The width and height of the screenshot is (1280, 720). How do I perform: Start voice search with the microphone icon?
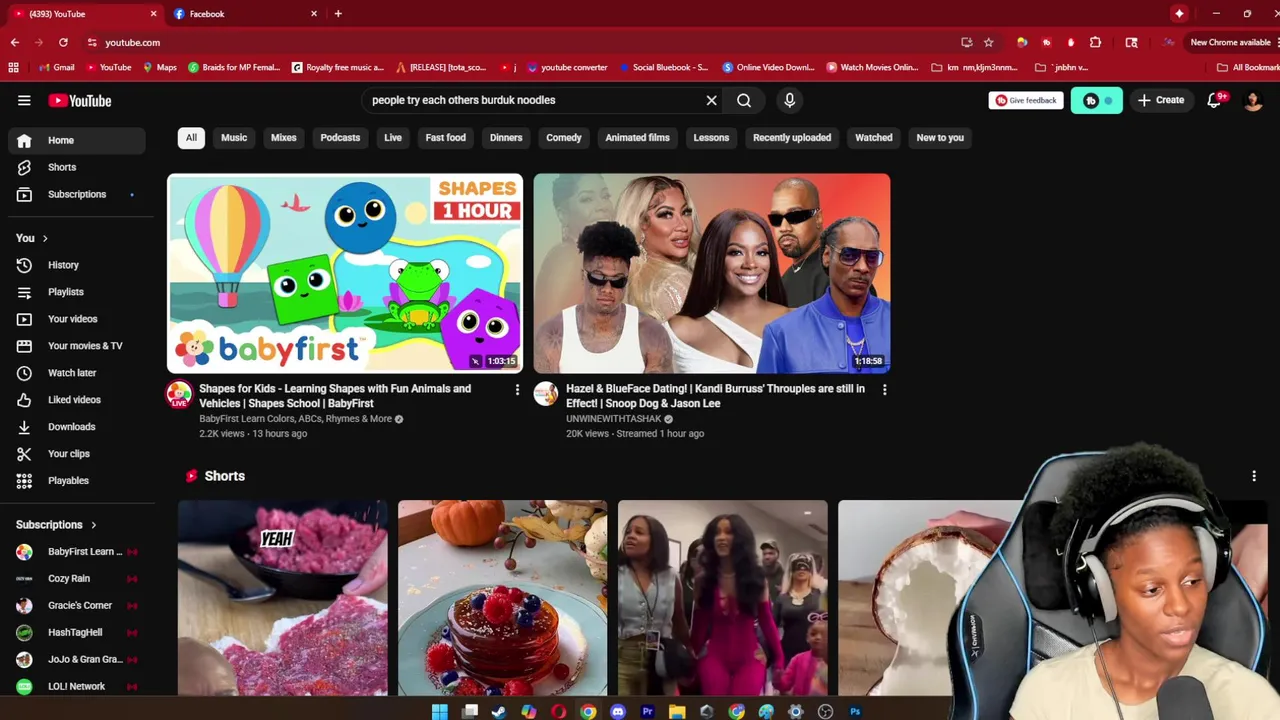coord(789,100)
